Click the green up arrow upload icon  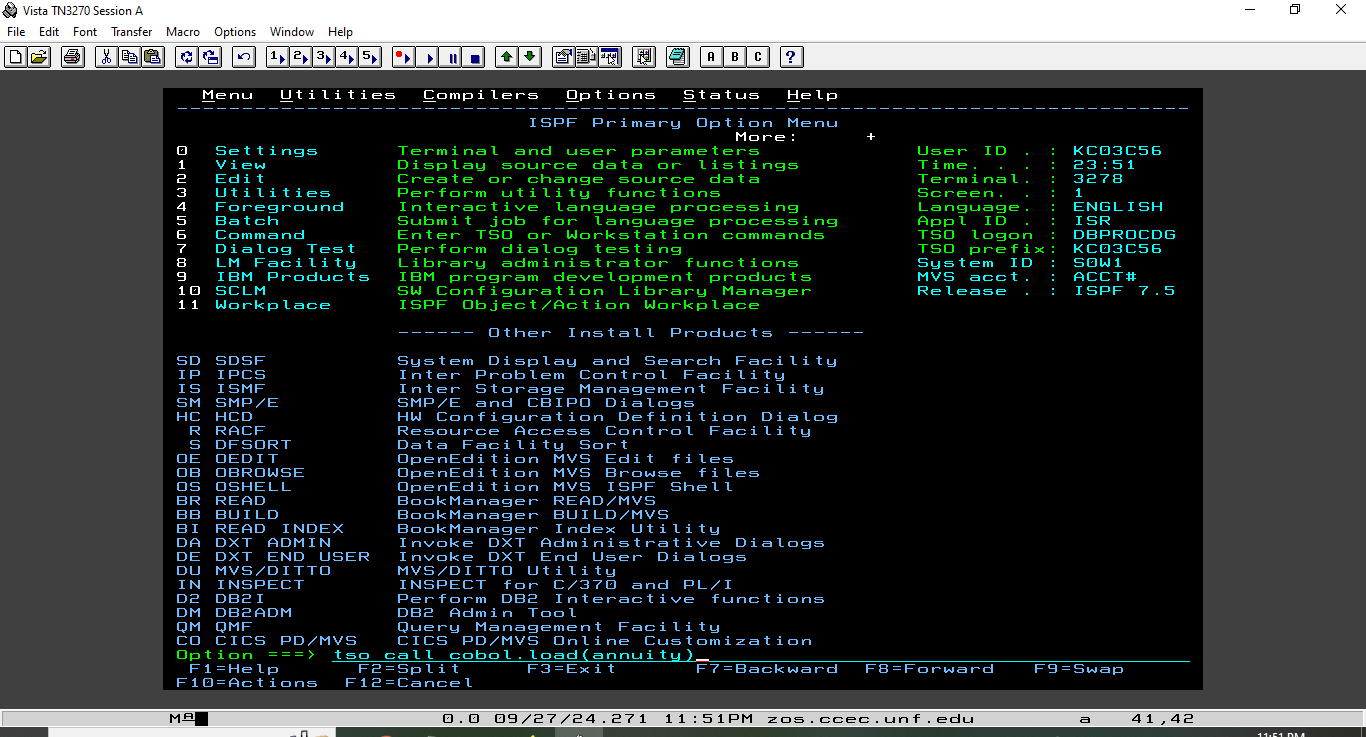[x=507, y=57]
